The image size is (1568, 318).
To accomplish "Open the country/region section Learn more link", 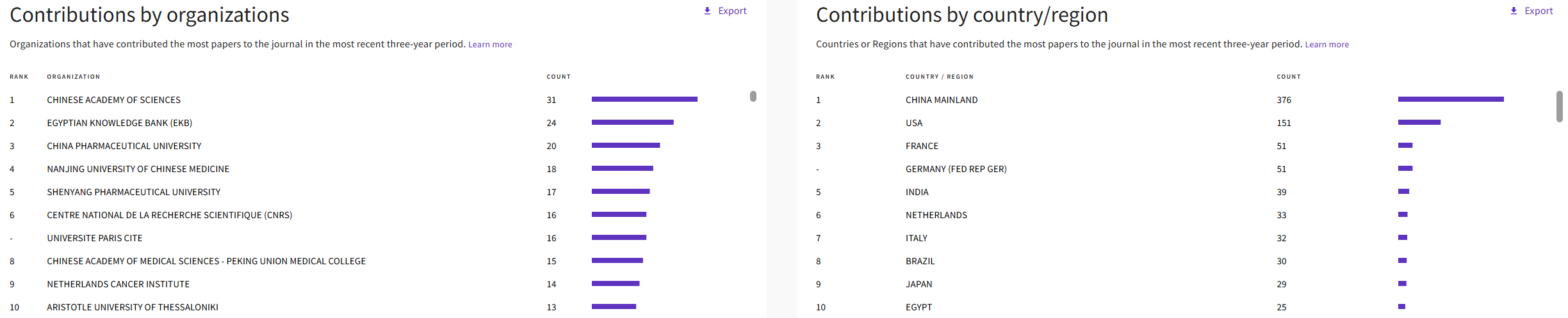I will pos(1327,45).
